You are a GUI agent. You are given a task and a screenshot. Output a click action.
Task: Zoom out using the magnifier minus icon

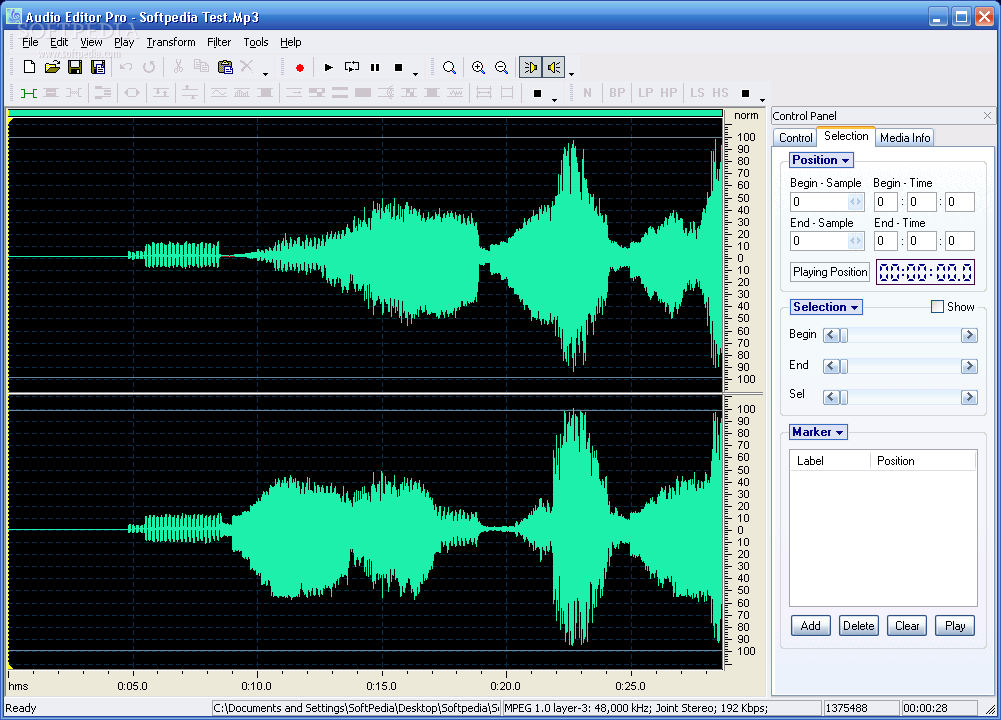(501, 67)
